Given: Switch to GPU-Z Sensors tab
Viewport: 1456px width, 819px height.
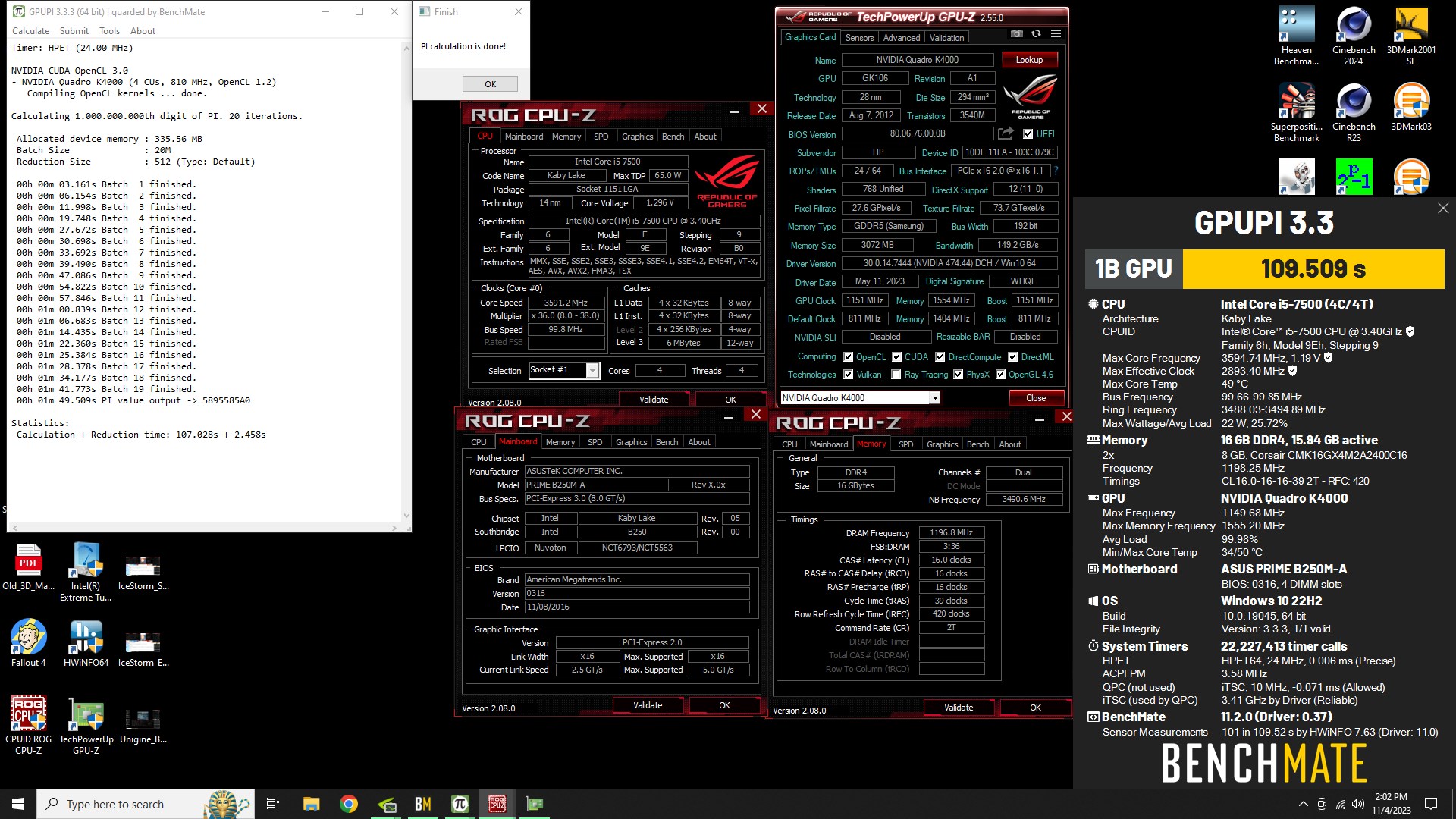Looking at the screenshot, I should pos(859,38).
